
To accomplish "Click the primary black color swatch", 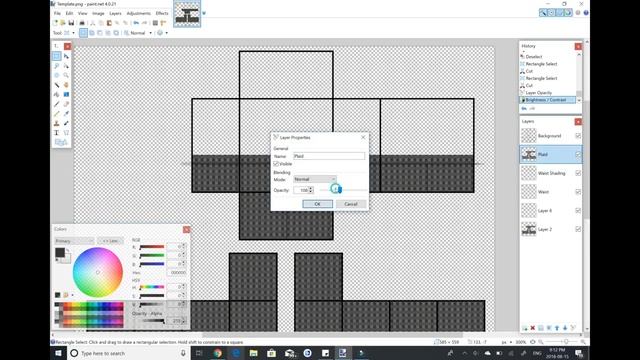I will tap(60, 253).
